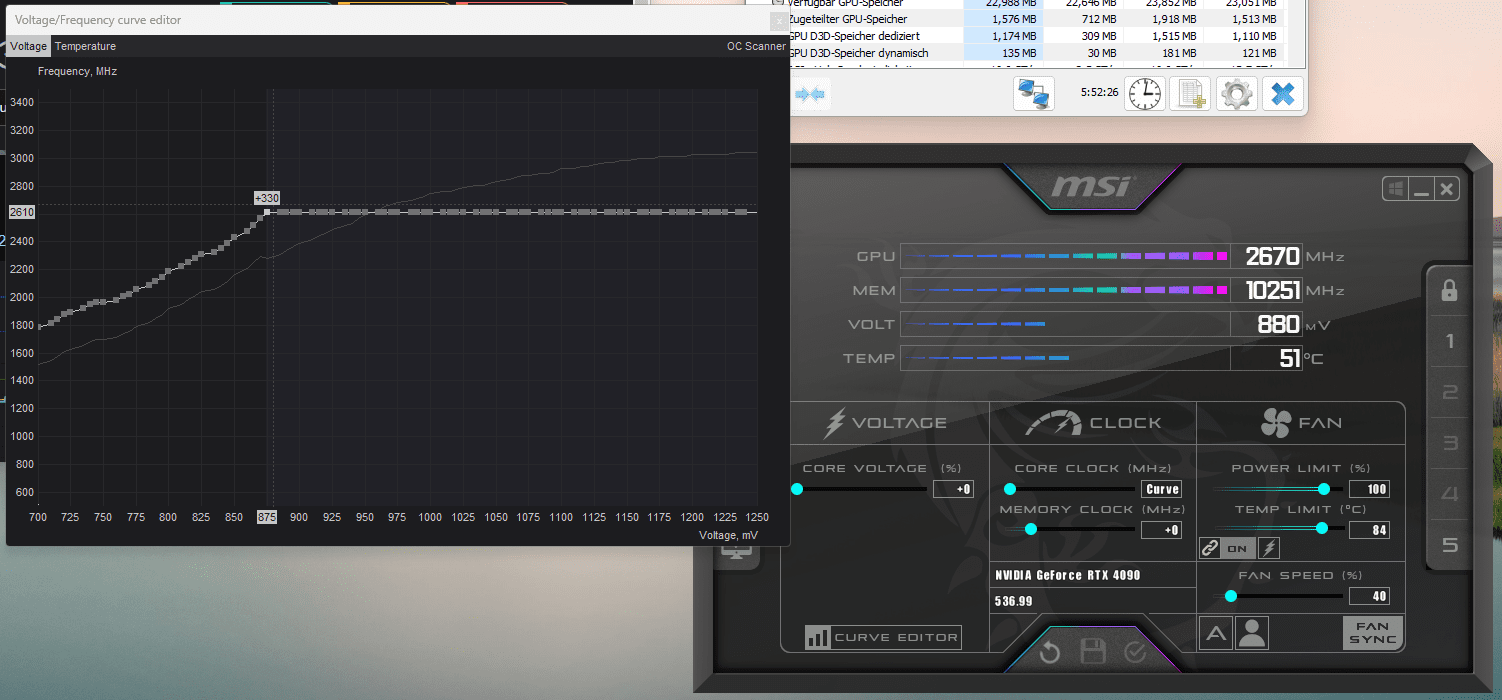Collapse sensor columns with the blue arrows icon

810,94
